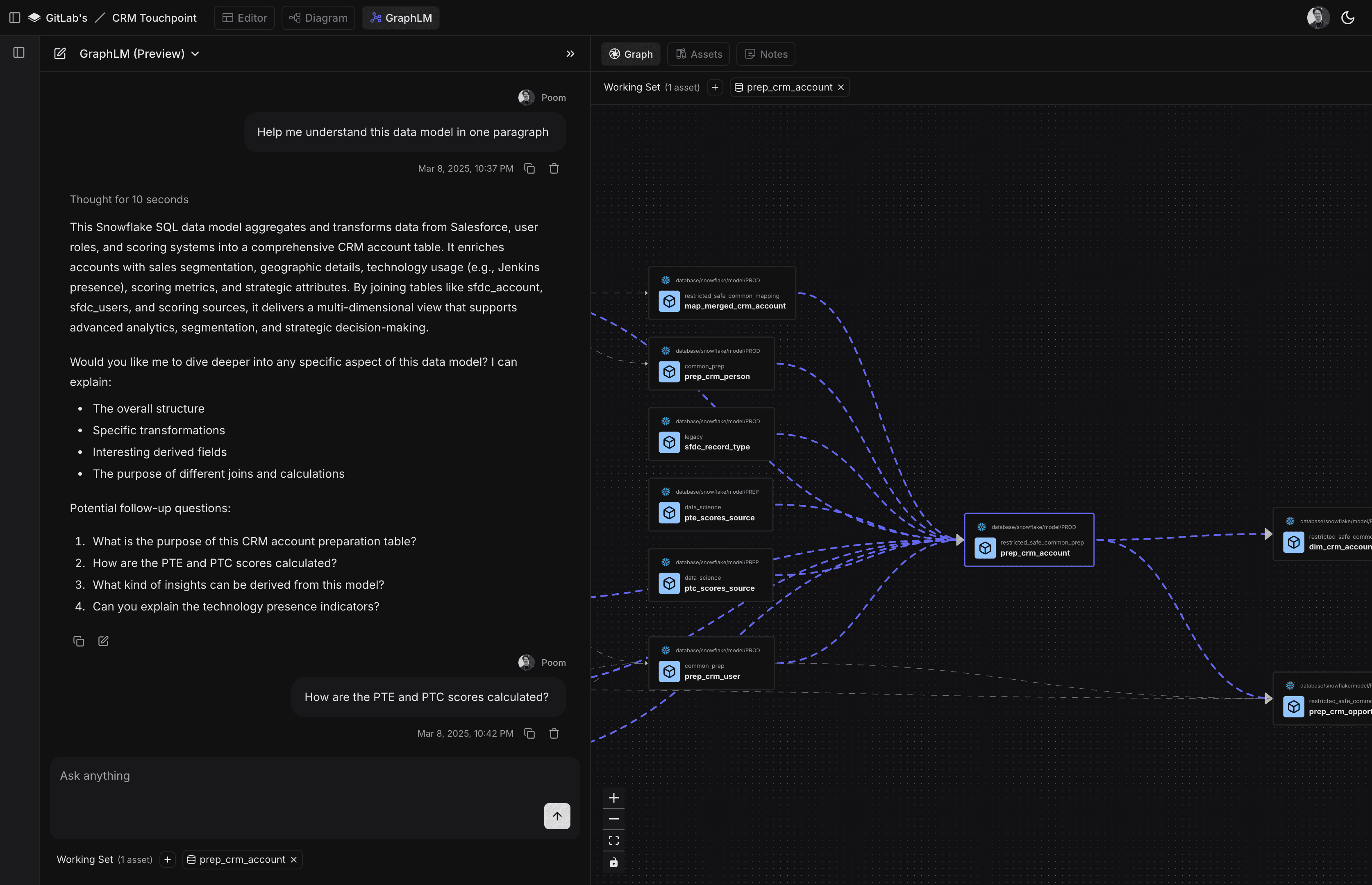Screen dimensions: 1372x885
Task: Lock the graph viewport
Action: pyautogui.click(x=613, y=862)
